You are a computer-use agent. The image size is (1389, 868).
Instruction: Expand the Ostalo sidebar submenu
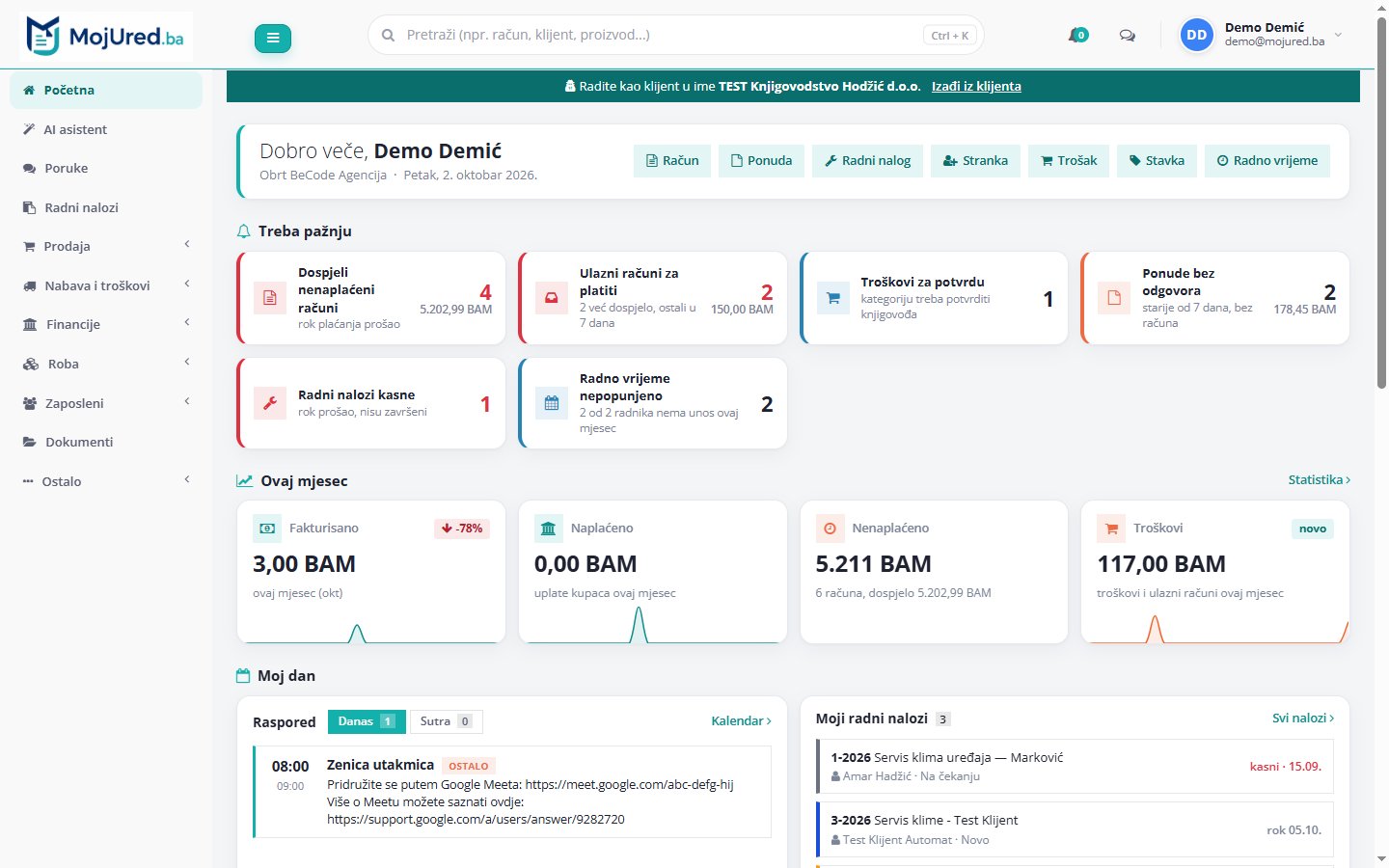click(x=106, y=481)
